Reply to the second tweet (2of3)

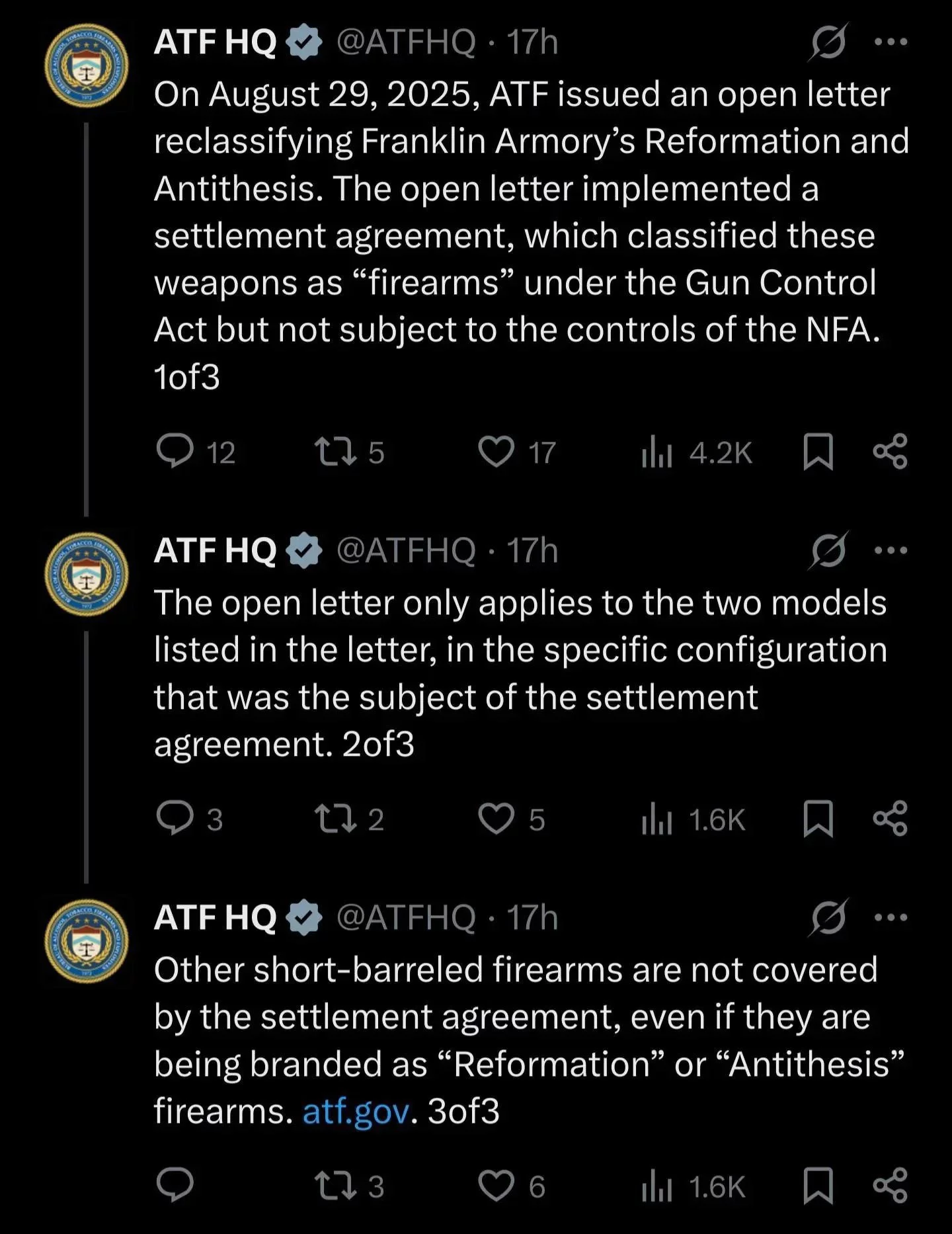[x=175, y=819]
